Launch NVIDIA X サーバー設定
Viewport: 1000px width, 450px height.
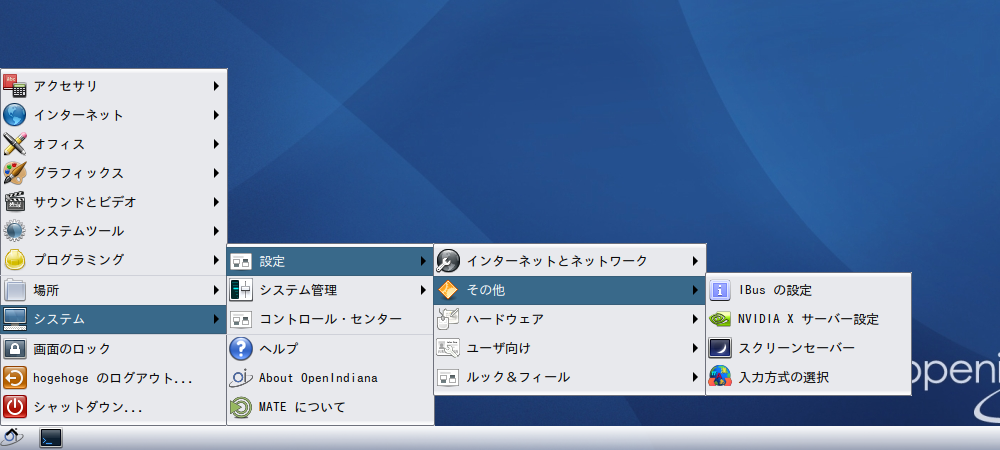808,319
